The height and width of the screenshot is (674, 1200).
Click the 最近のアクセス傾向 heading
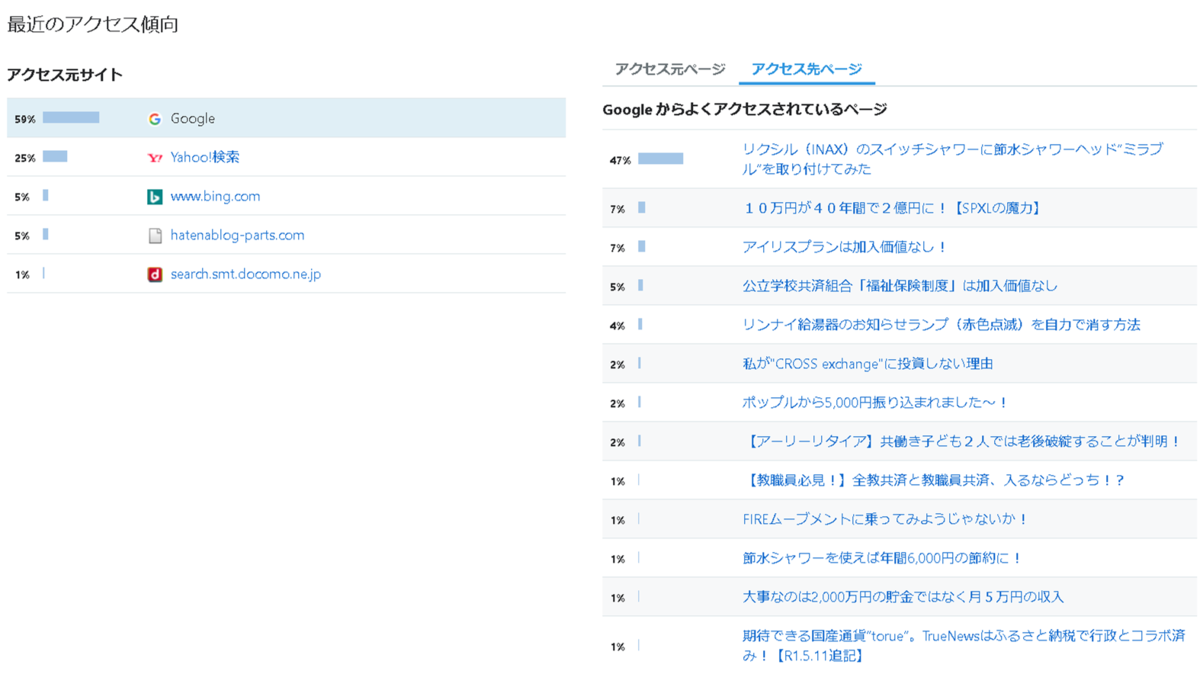tap(93, 24)
